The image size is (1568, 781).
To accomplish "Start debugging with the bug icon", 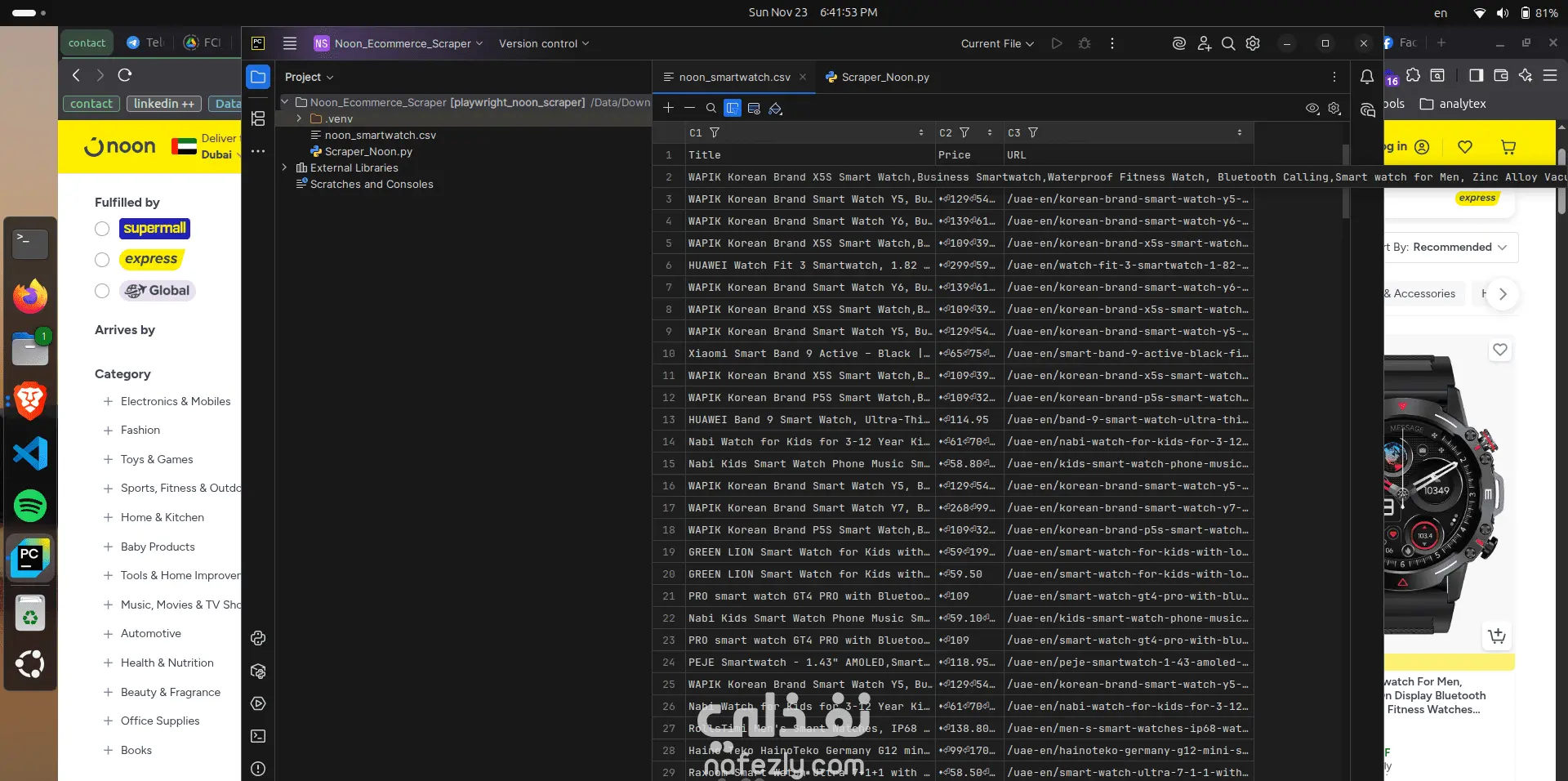I will [1085, 43].
